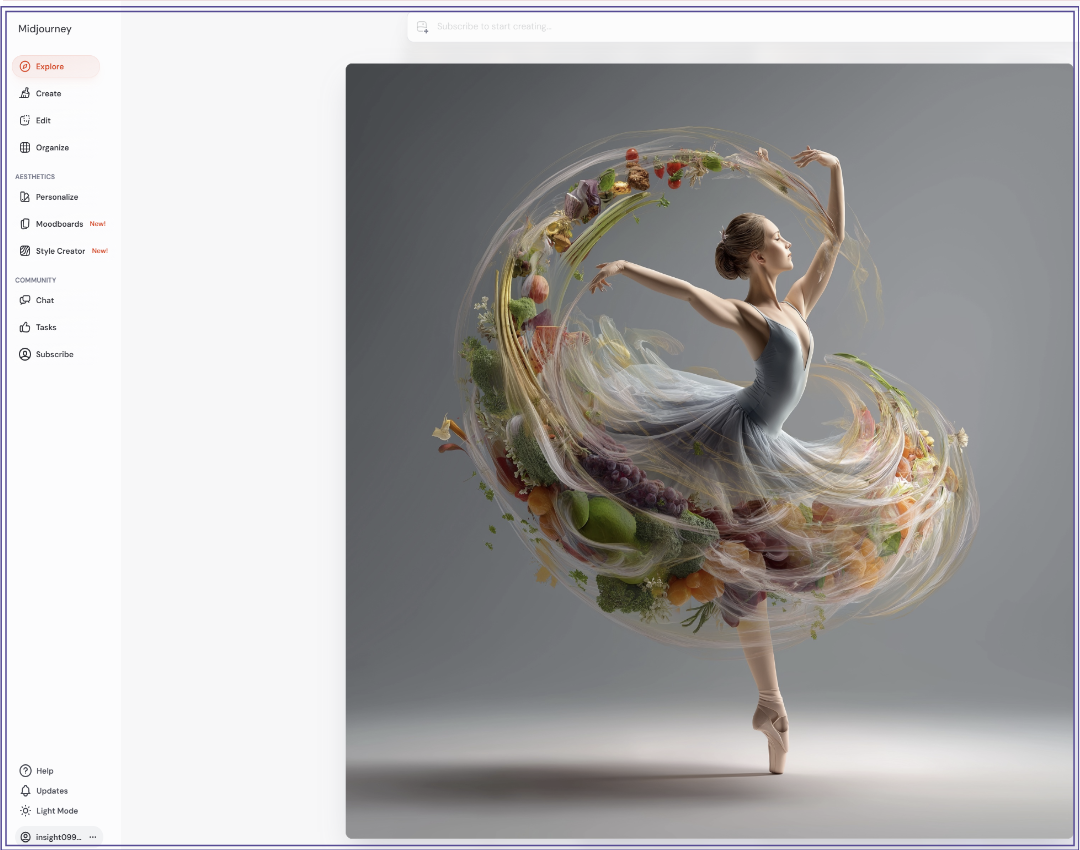Click the Explore compass icon
This screenshot has width=1080, height=850.
tap(25, 67)
